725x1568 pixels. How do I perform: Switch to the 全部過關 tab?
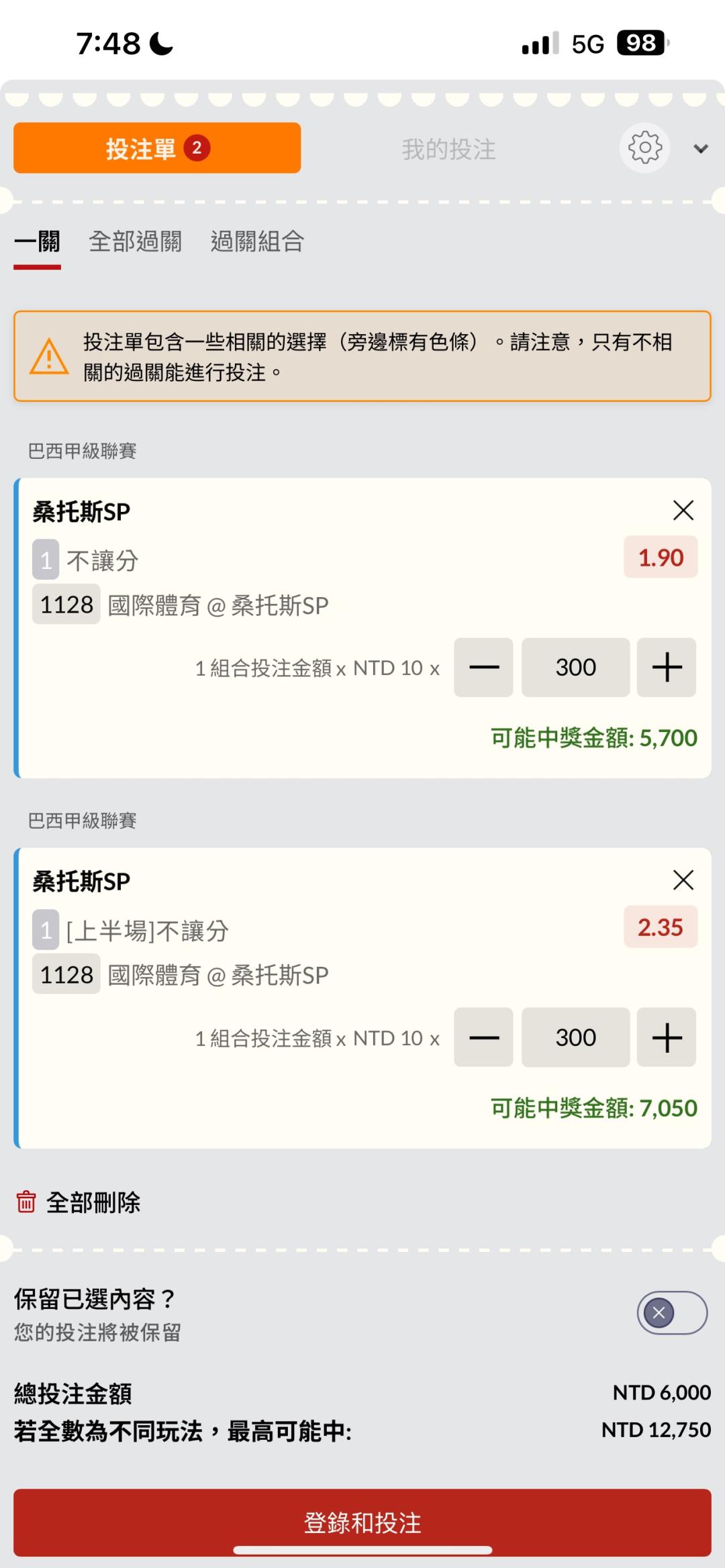pos(135,242)
